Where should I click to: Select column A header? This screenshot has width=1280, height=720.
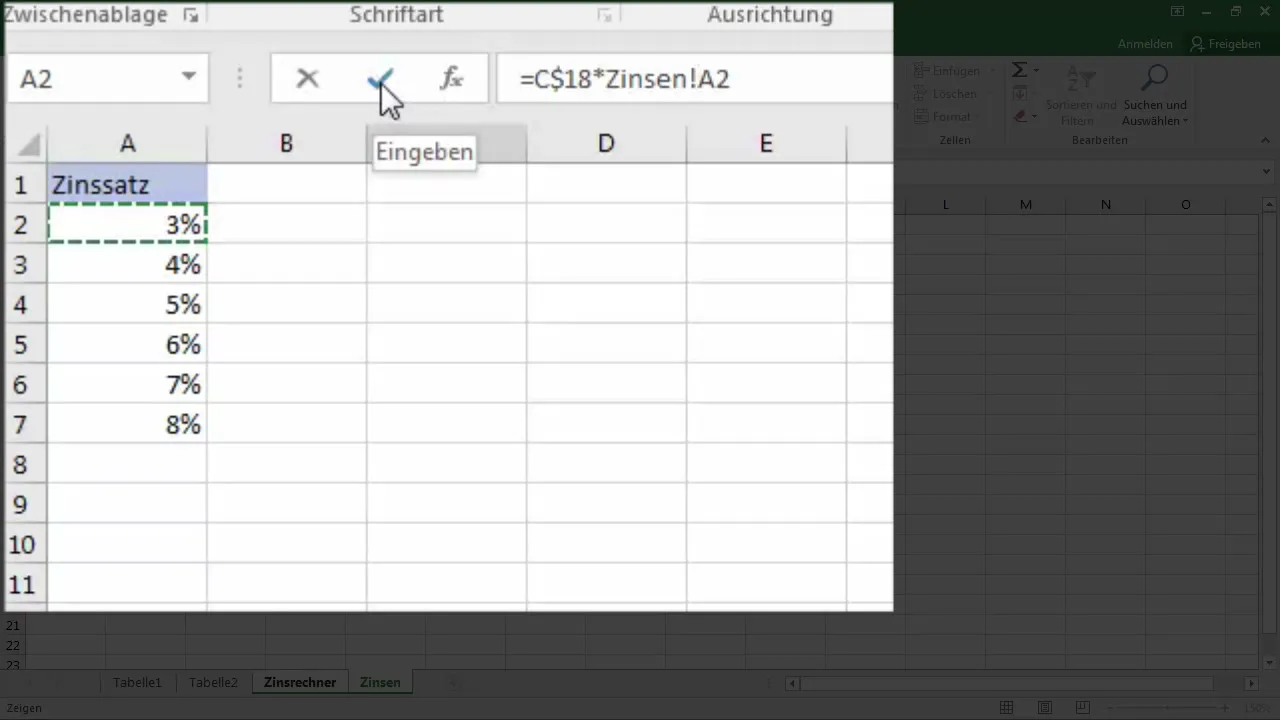(127, 144)
